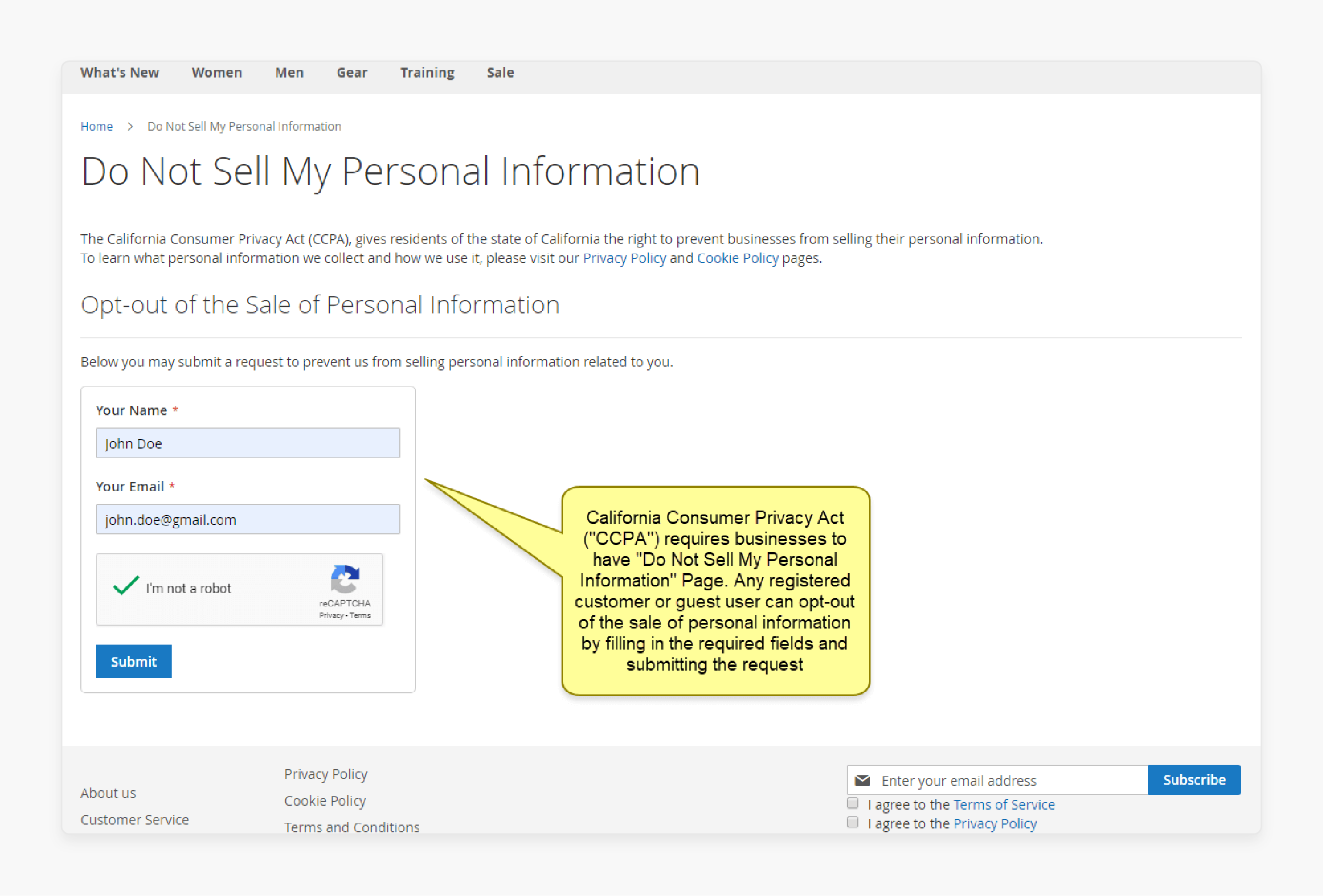Check the agree to Privacy Policy box

(852, 822)
